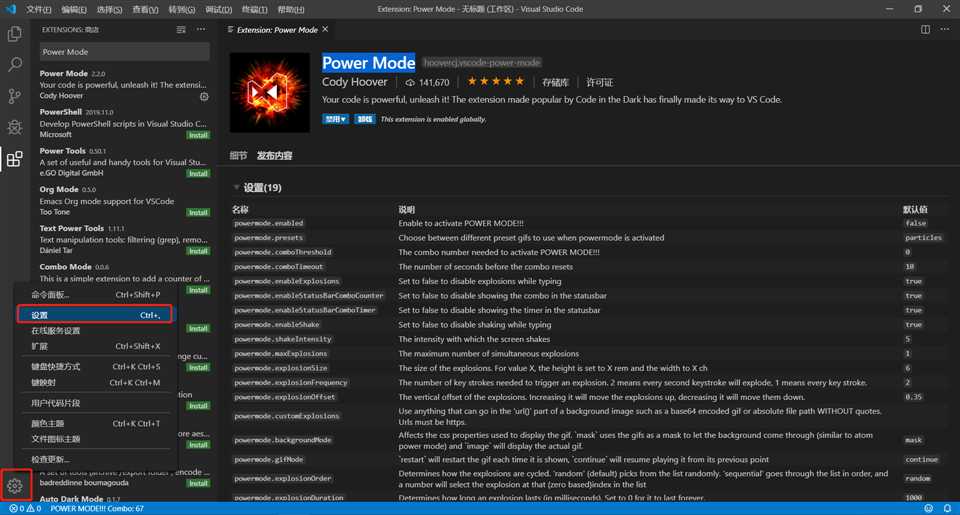Image resolution: width=960 pixels, height=515 pixels.
Task: Open the Source Control view
Action: [x=15, y=96]
